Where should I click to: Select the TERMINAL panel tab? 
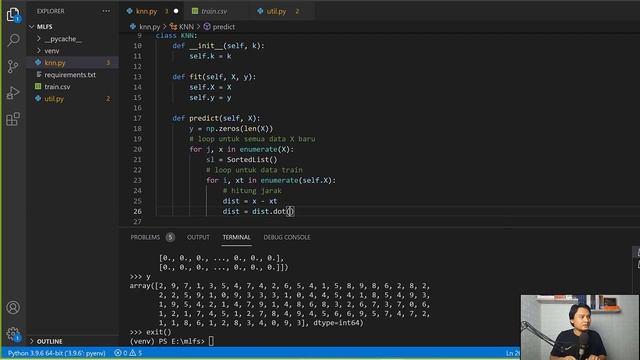(x=237, y=237)
